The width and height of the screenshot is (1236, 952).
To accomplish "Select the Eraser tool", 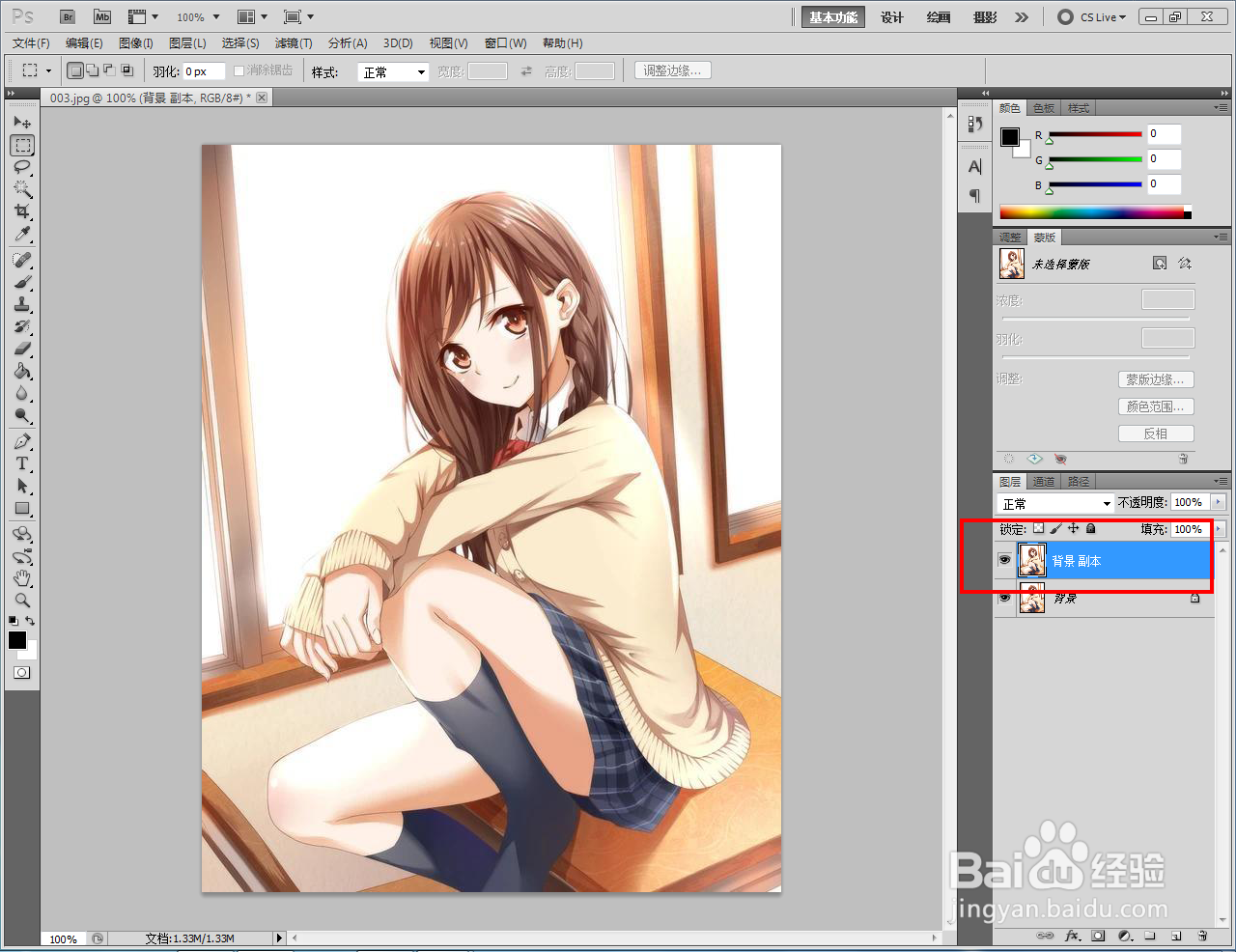I will (22, 350).
